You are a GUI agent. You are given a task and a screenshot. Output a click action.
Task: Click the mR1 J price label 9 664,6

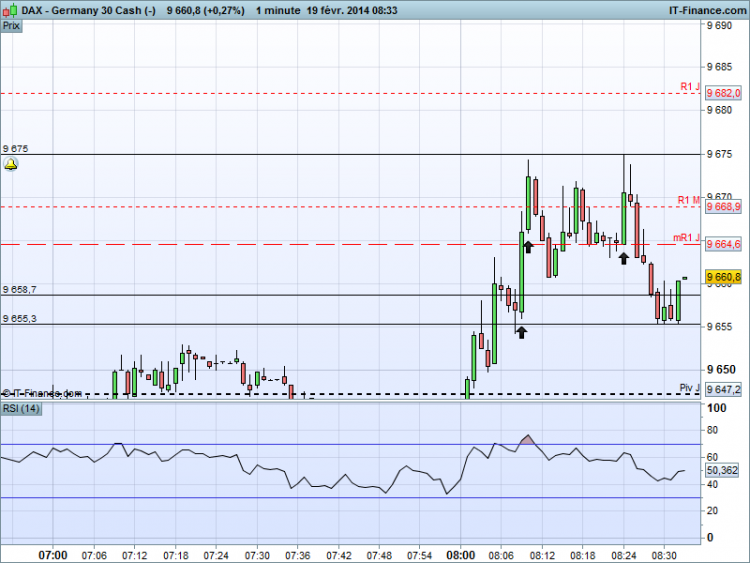click(x=723, y=244)
